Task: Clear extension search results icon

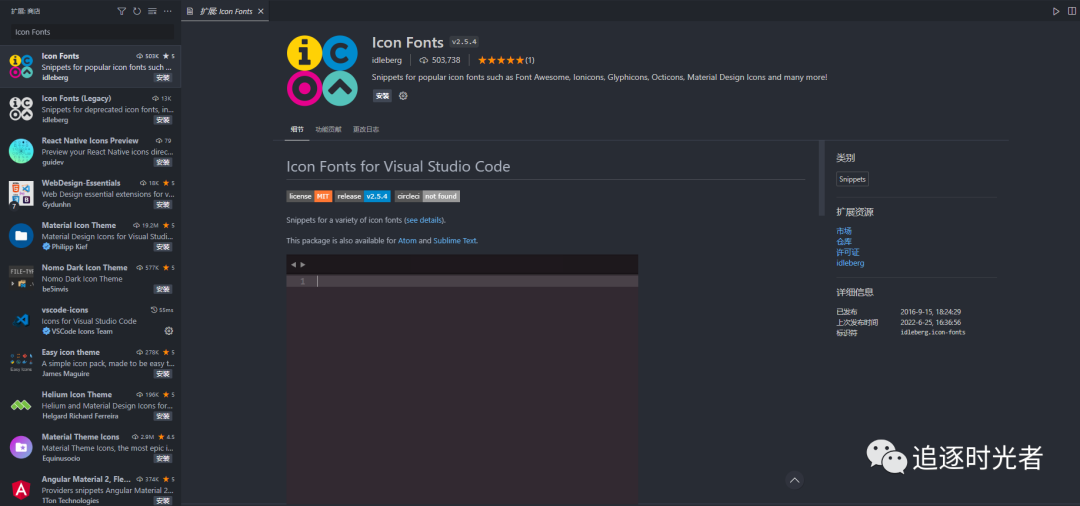Action: tap(152, 11)
